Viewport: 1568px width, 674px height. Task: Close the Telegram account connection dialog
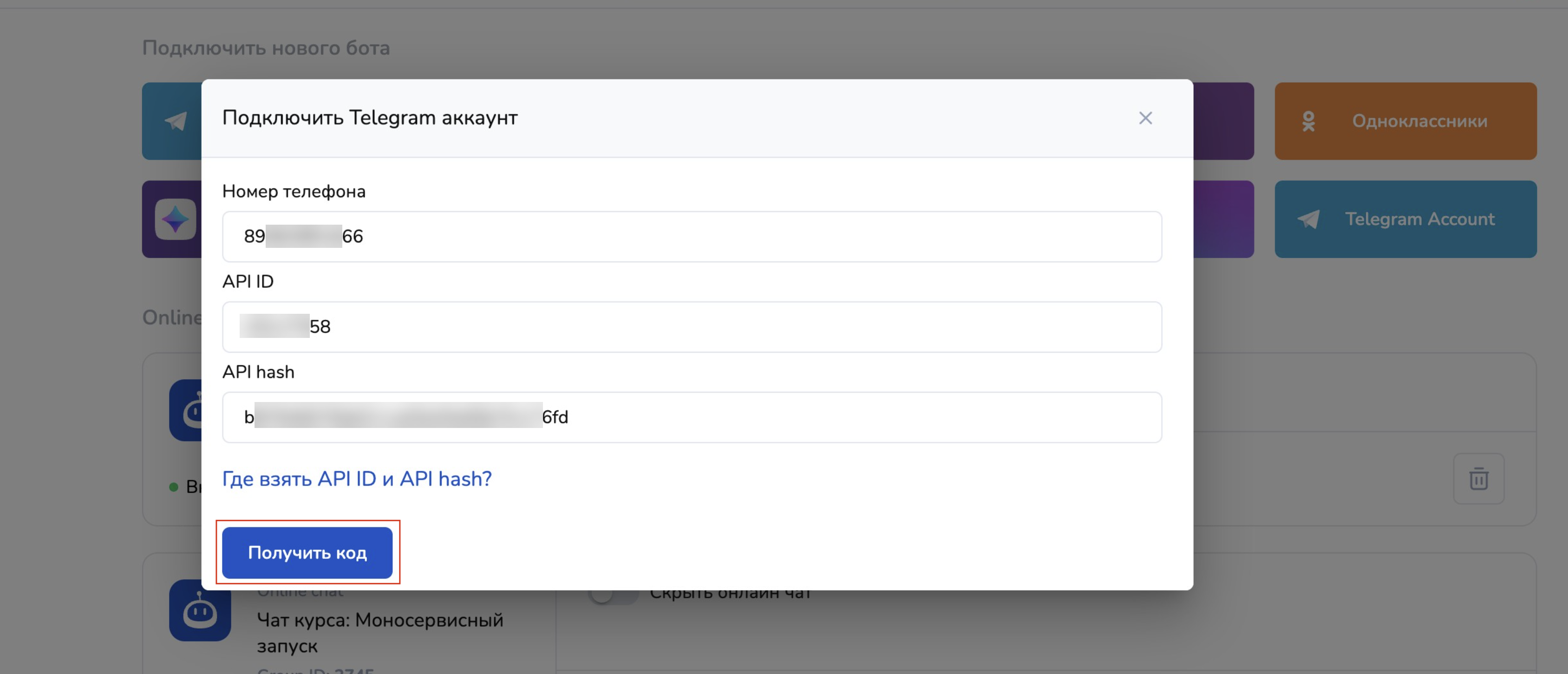1145,118
